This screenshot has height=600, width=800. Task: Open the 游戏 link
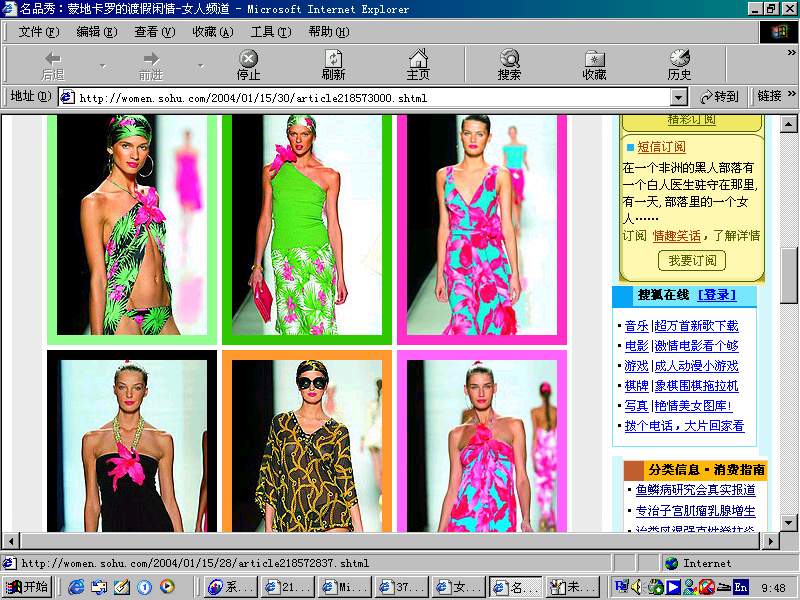pyautogui.click(x=636, y=366)
